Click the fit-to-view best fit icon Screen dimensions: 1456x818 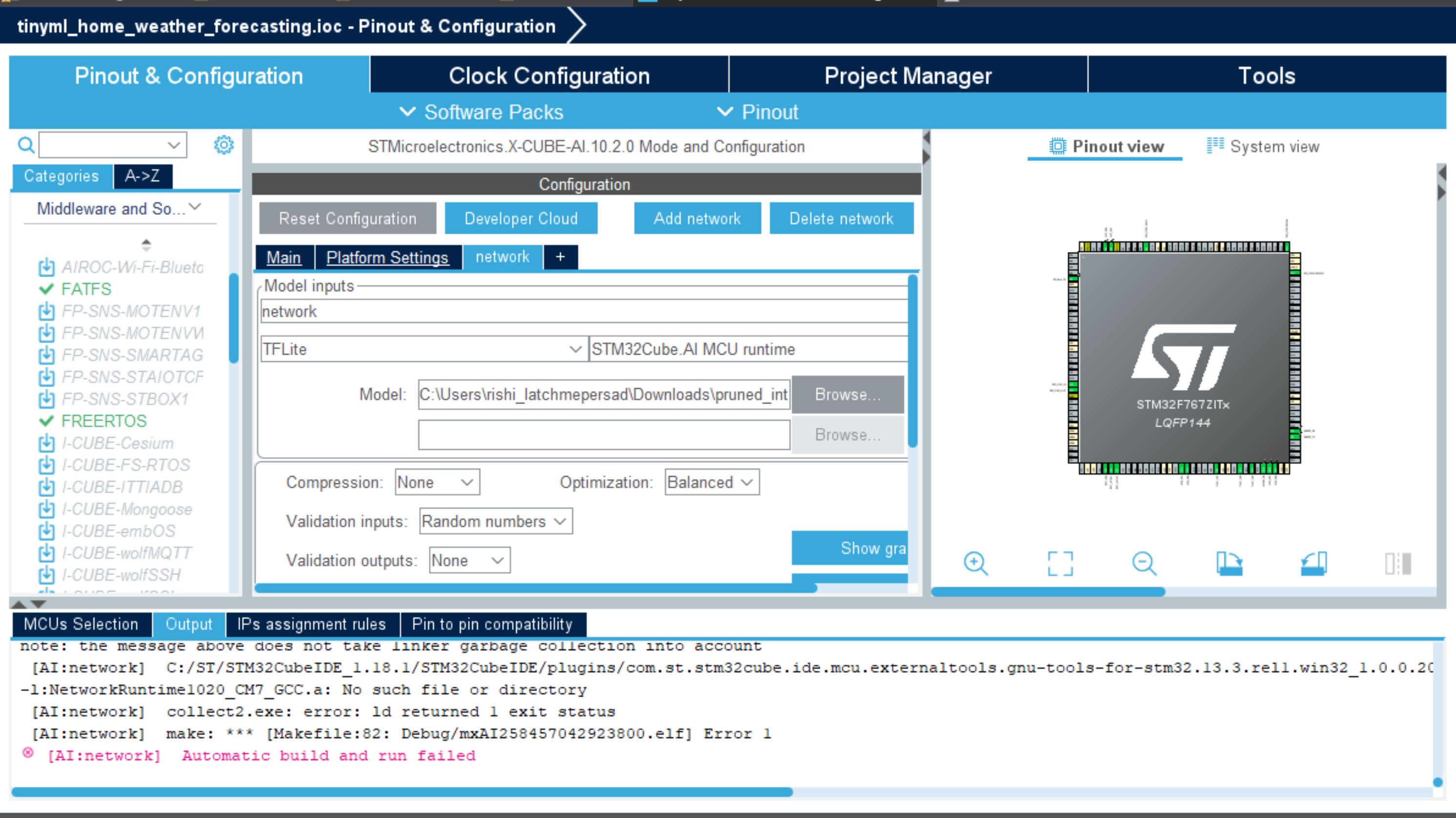point(1060,564)
